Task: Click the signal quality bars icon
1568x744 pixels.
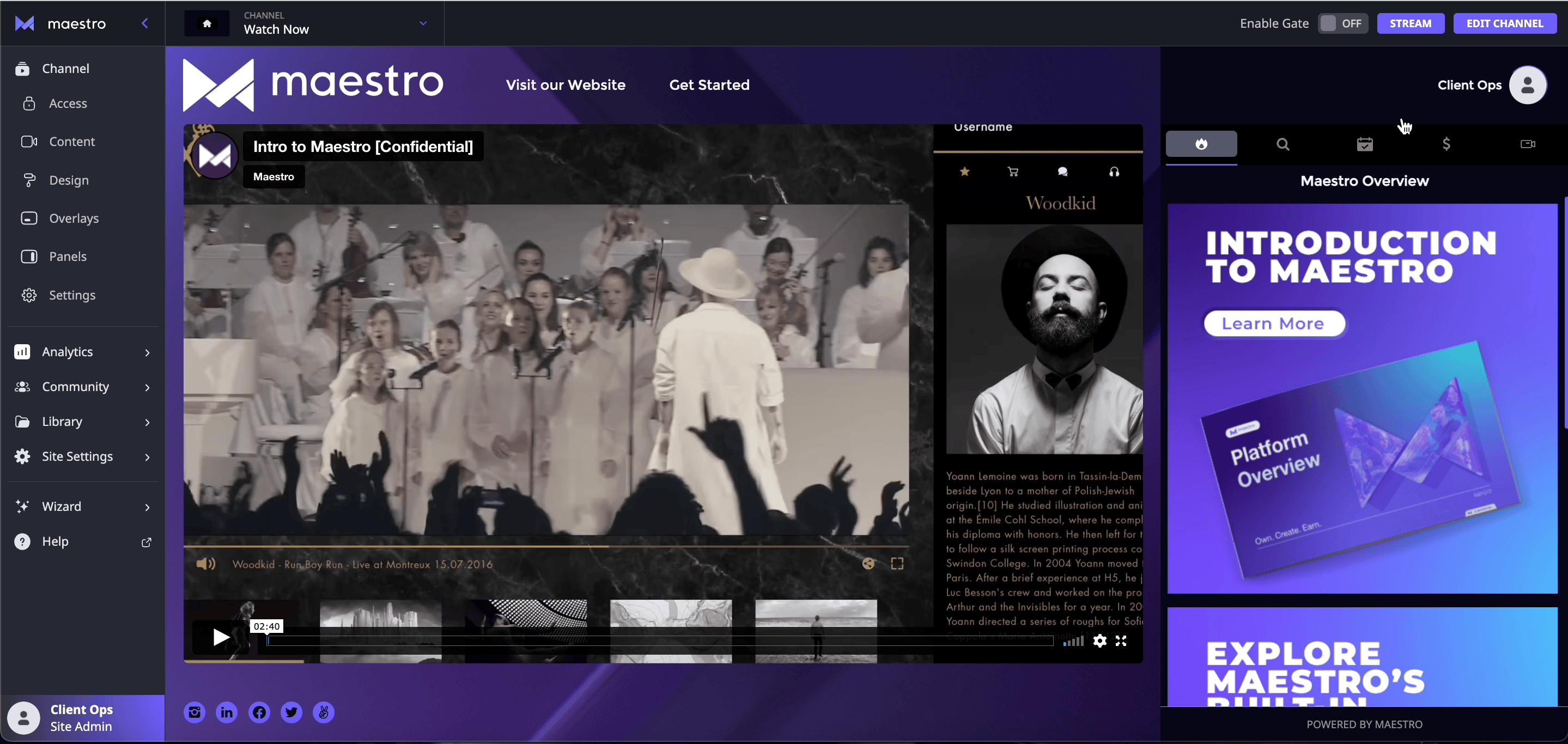Action: (x=1074, y=641)
